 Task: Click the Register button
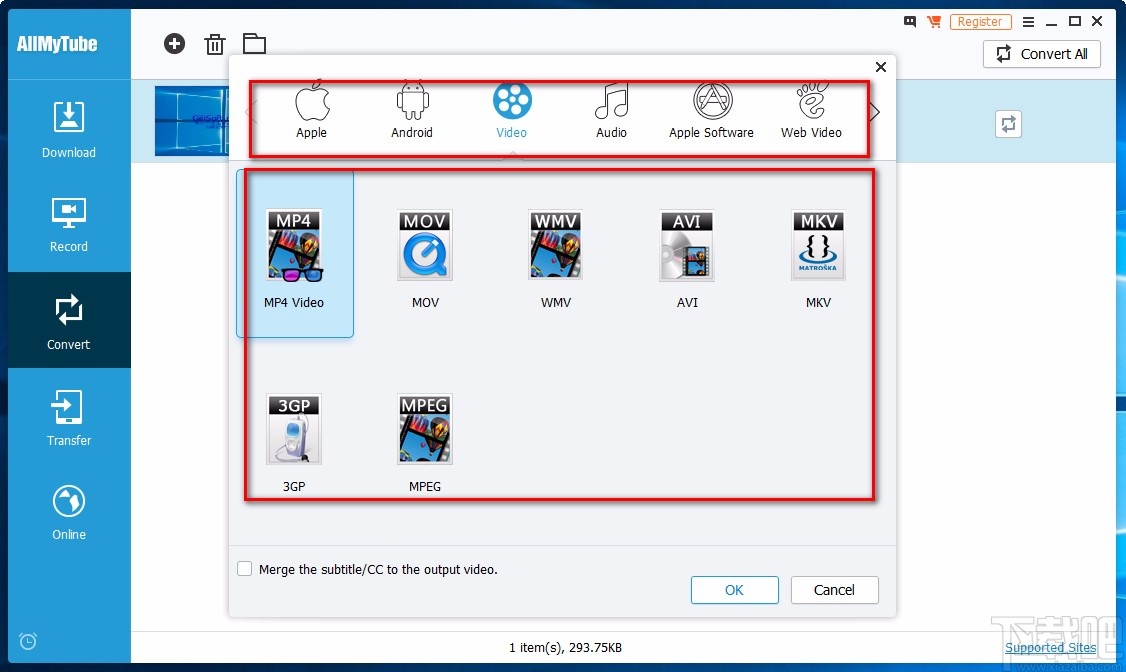point(980,22)
